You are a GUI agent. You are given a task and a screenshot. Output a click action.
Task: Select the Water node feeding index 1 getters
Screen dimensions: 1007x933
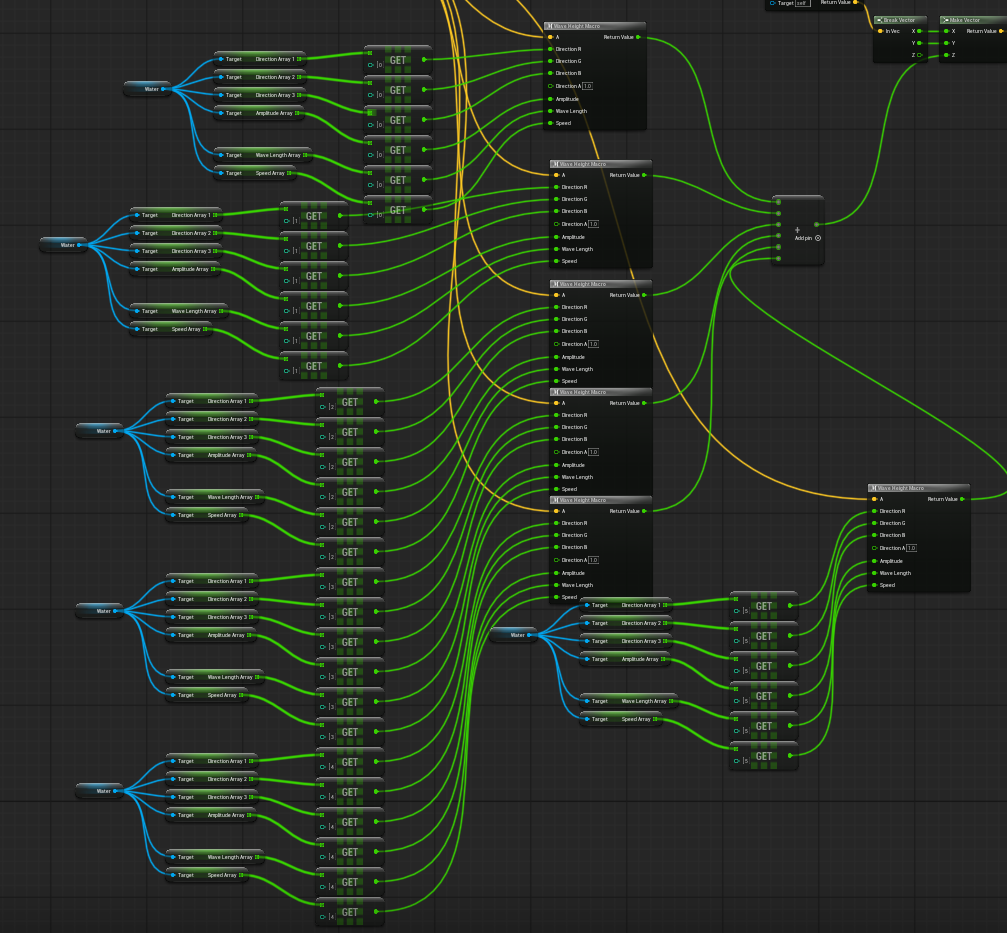(64, 245)
